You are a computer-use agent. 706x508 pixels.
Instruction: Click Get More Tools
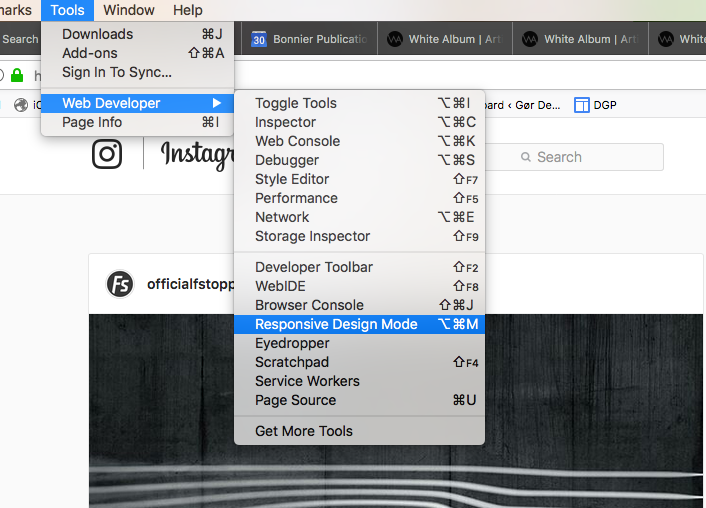tap(303, 431)
